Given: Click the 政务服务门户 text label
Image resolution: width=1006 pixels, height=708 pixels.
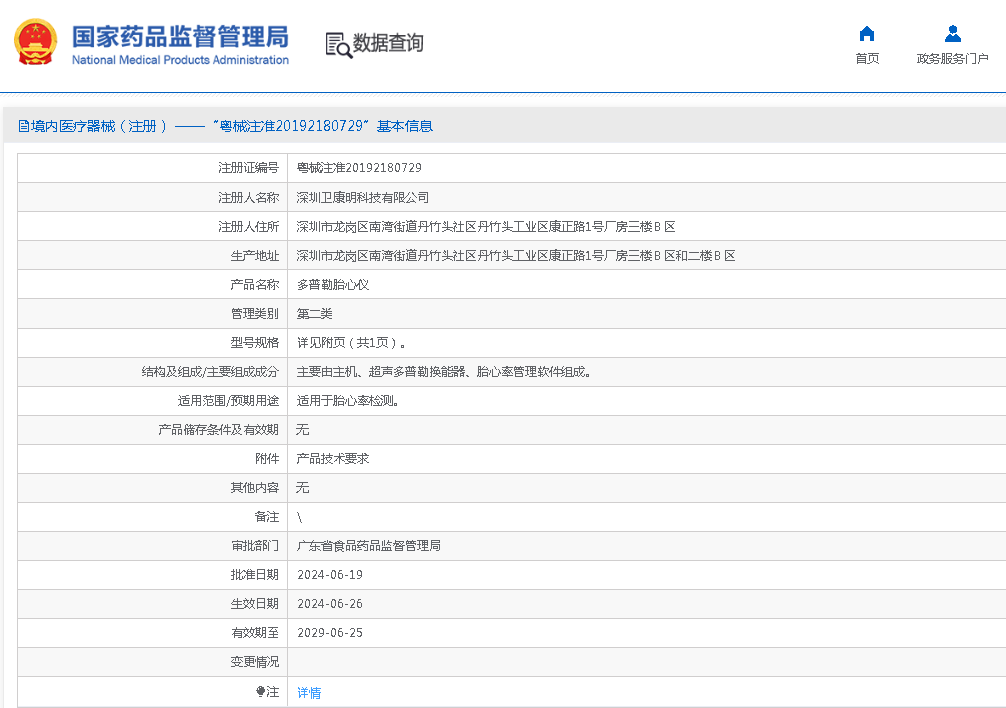Looking at the screenshot, I should [952, 59].
